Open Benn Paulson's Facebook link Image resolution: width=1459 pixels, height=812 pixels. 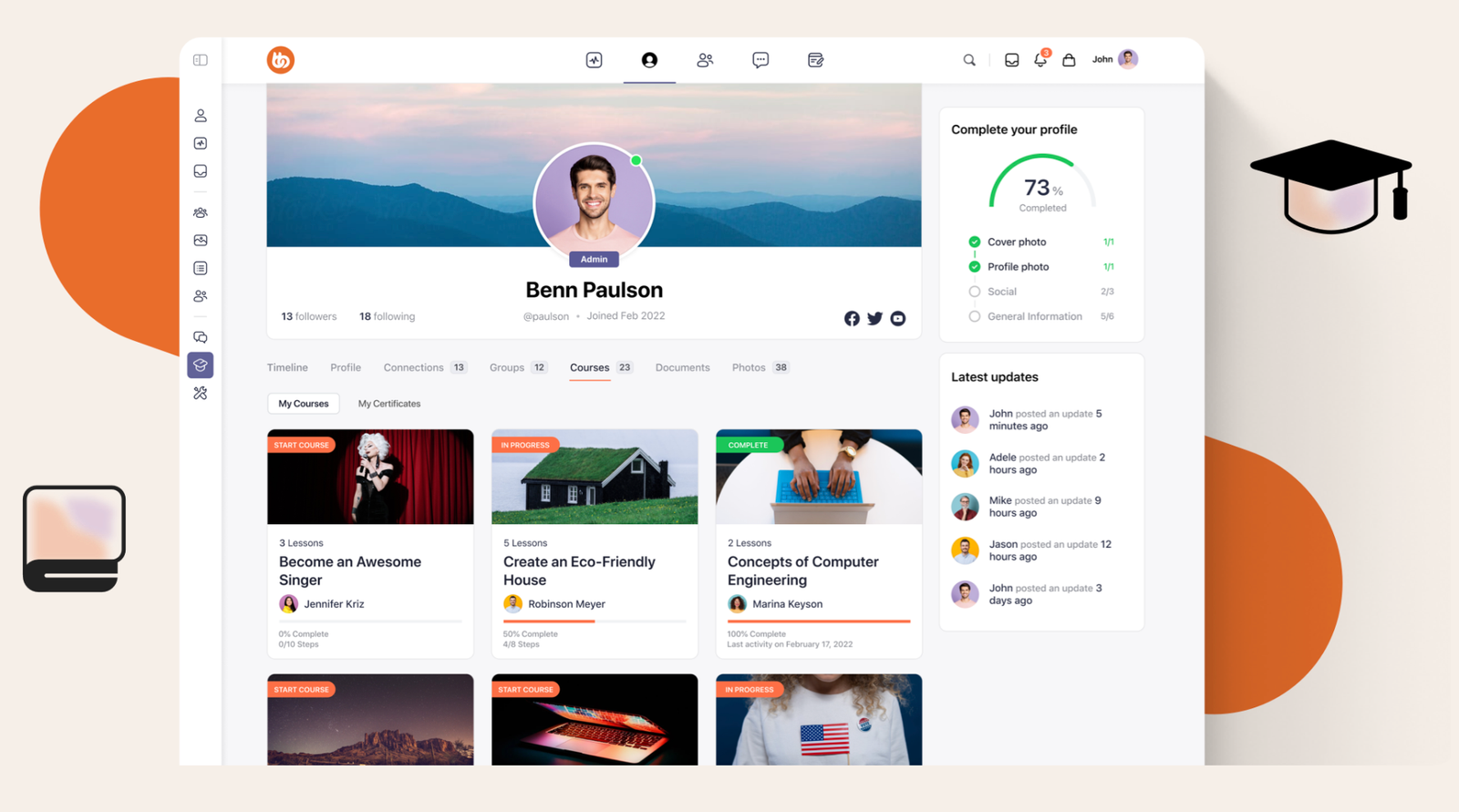pos(852,318)
